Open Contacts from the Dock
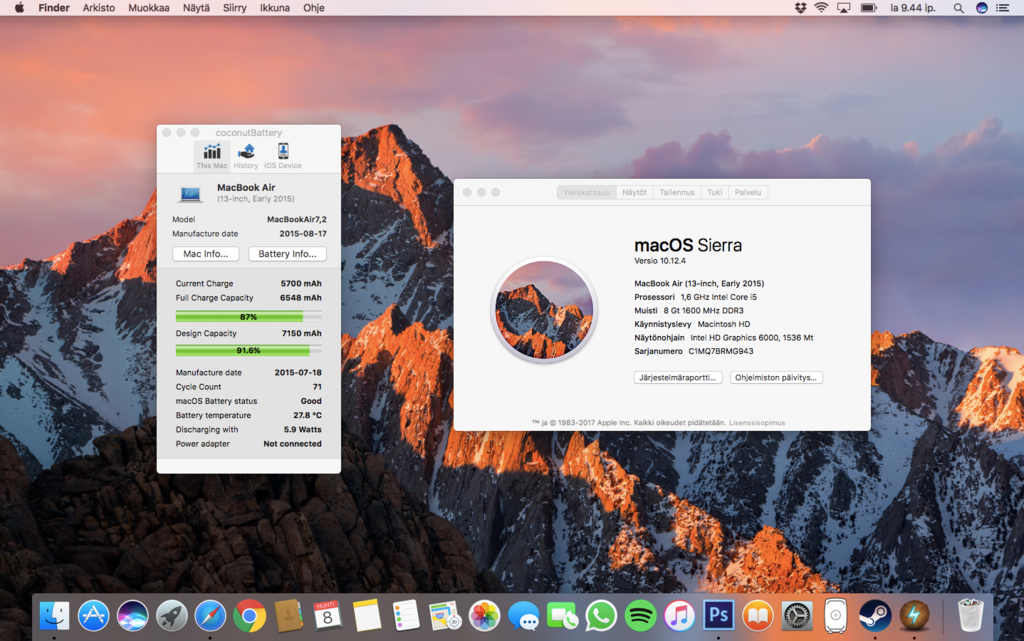 [x=289, y=616]
